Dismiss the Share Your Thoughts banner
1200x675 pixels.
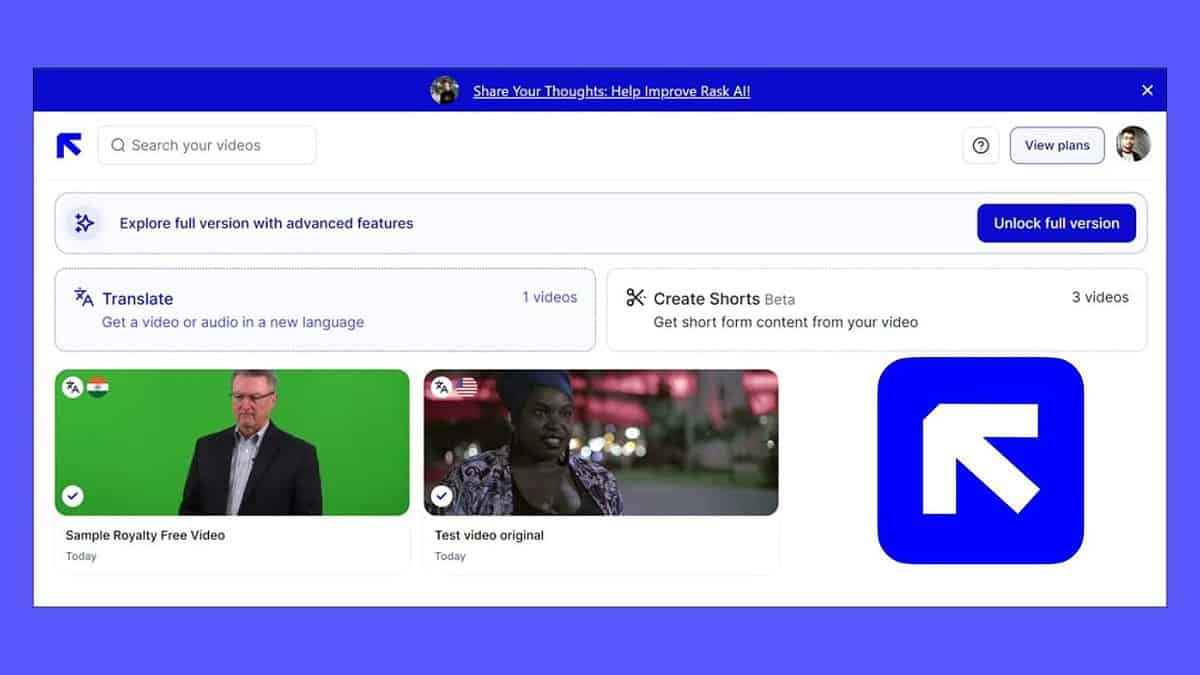click(1147, 90)
